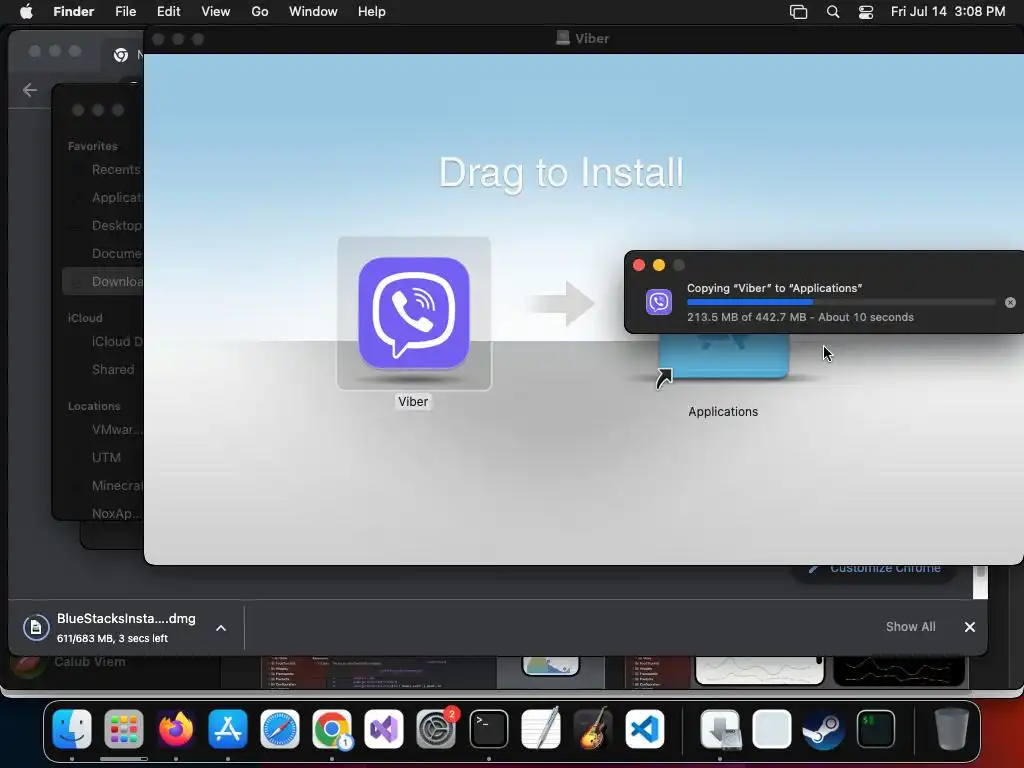Open the View menu
The image size is (1024, 768).
pyautogui.click(x=216, y=12)
